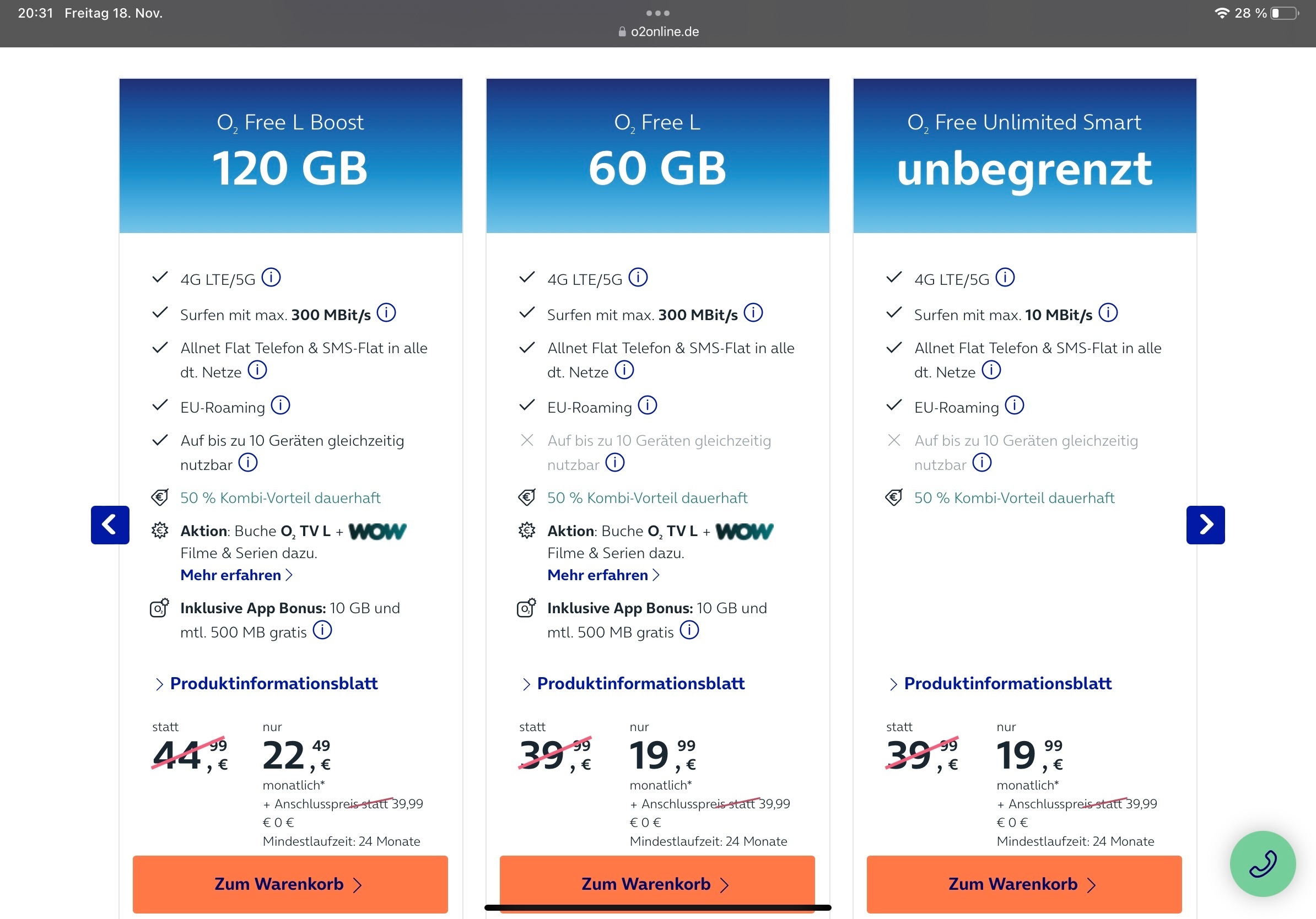
Task: Show EU-Roaming info in Unlimited Smart plan
Action: point(1014,406)
